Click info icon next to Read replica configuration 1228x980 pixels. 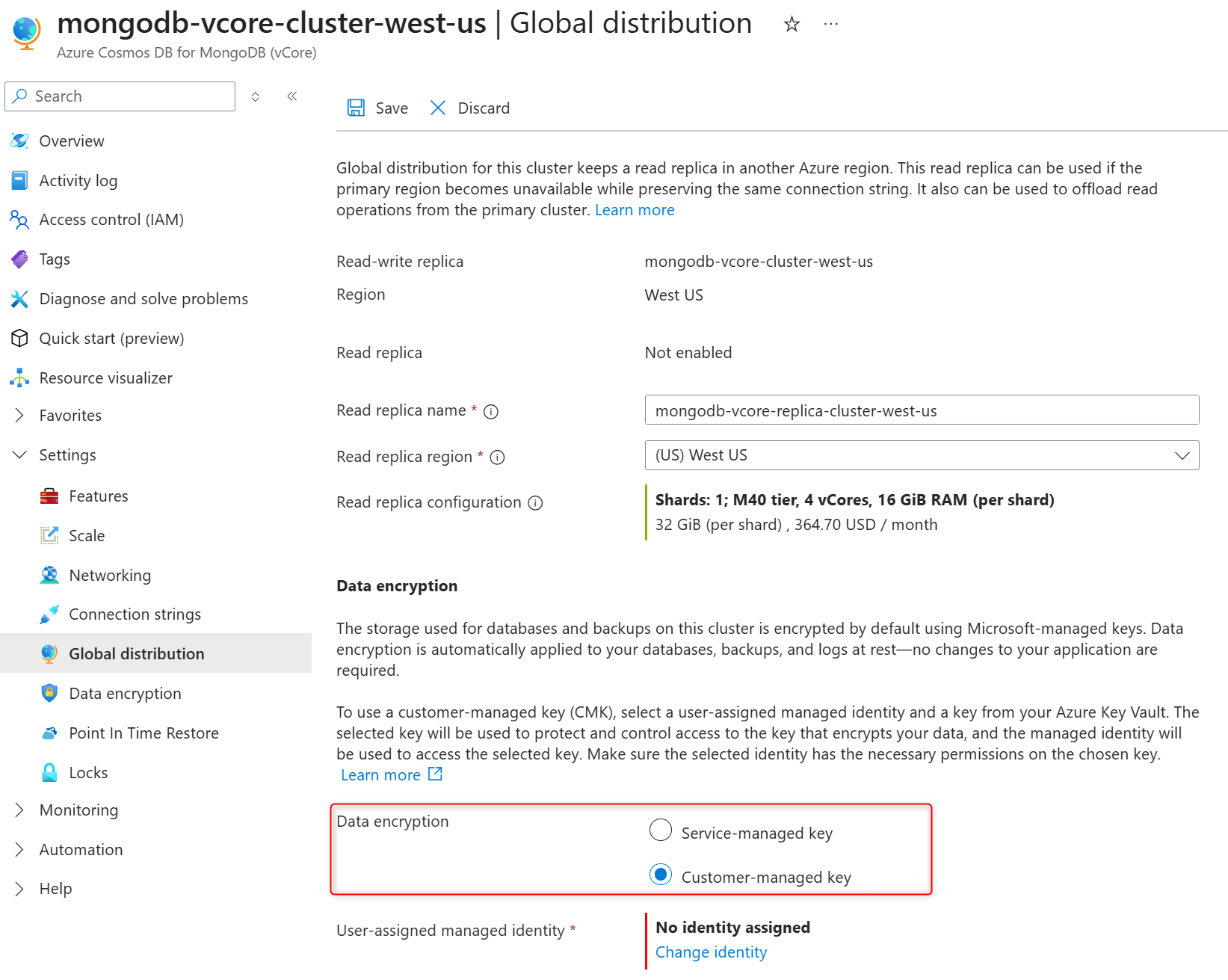535,503
